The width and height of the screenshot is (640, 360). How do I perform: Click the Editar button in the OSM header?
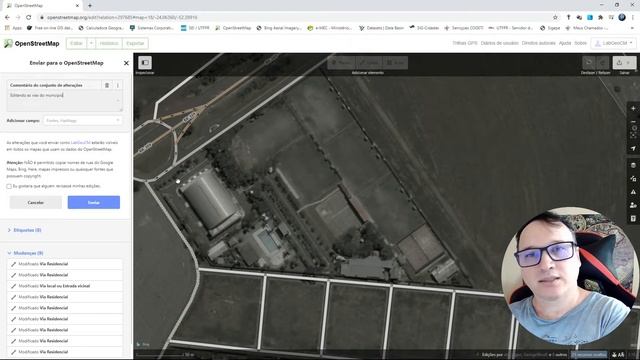(x=77, y=43)
